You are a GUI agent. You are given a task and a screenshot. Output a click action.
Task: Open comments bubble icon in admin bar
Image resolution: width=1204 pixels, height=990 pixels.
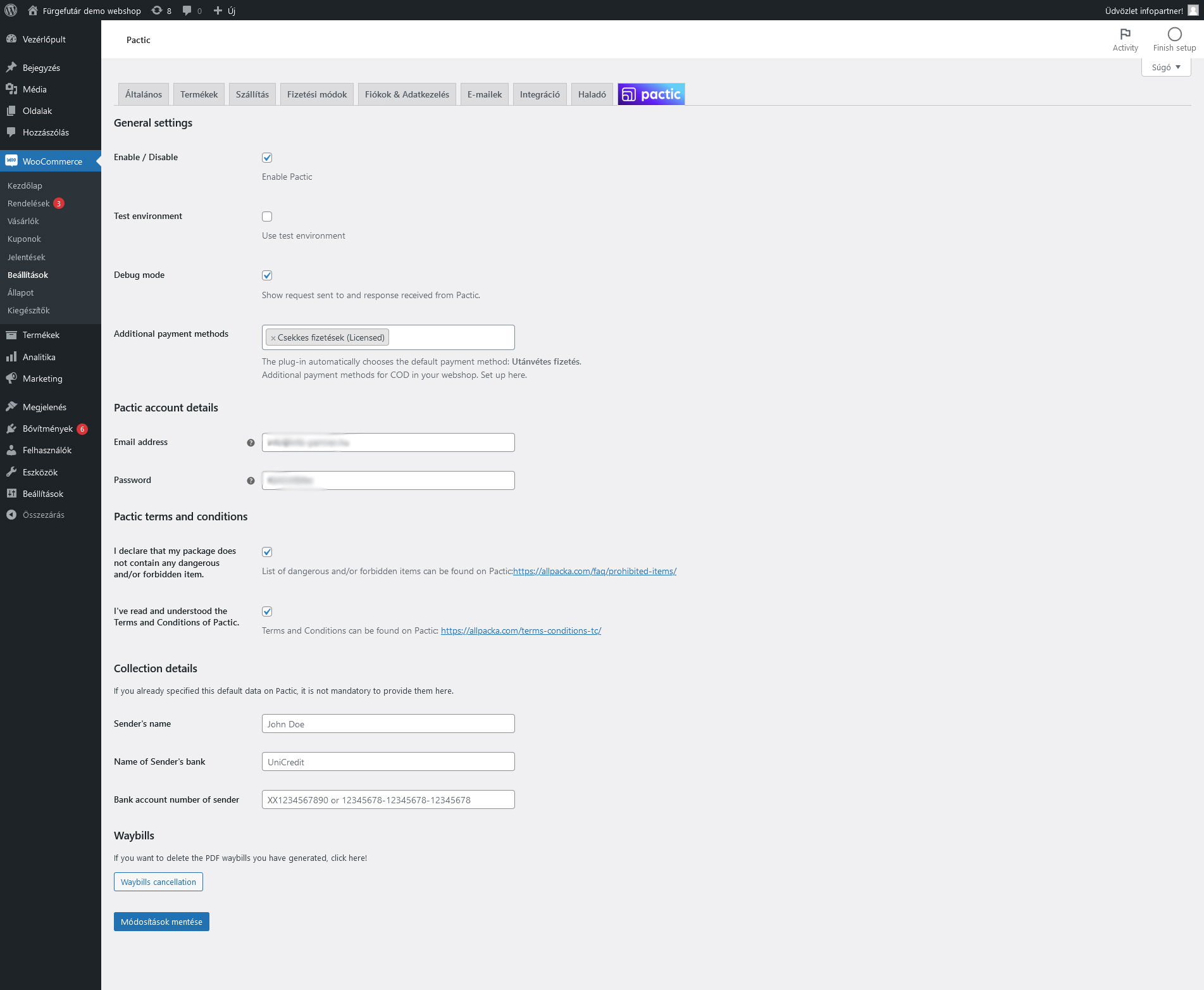click(187, 10)
